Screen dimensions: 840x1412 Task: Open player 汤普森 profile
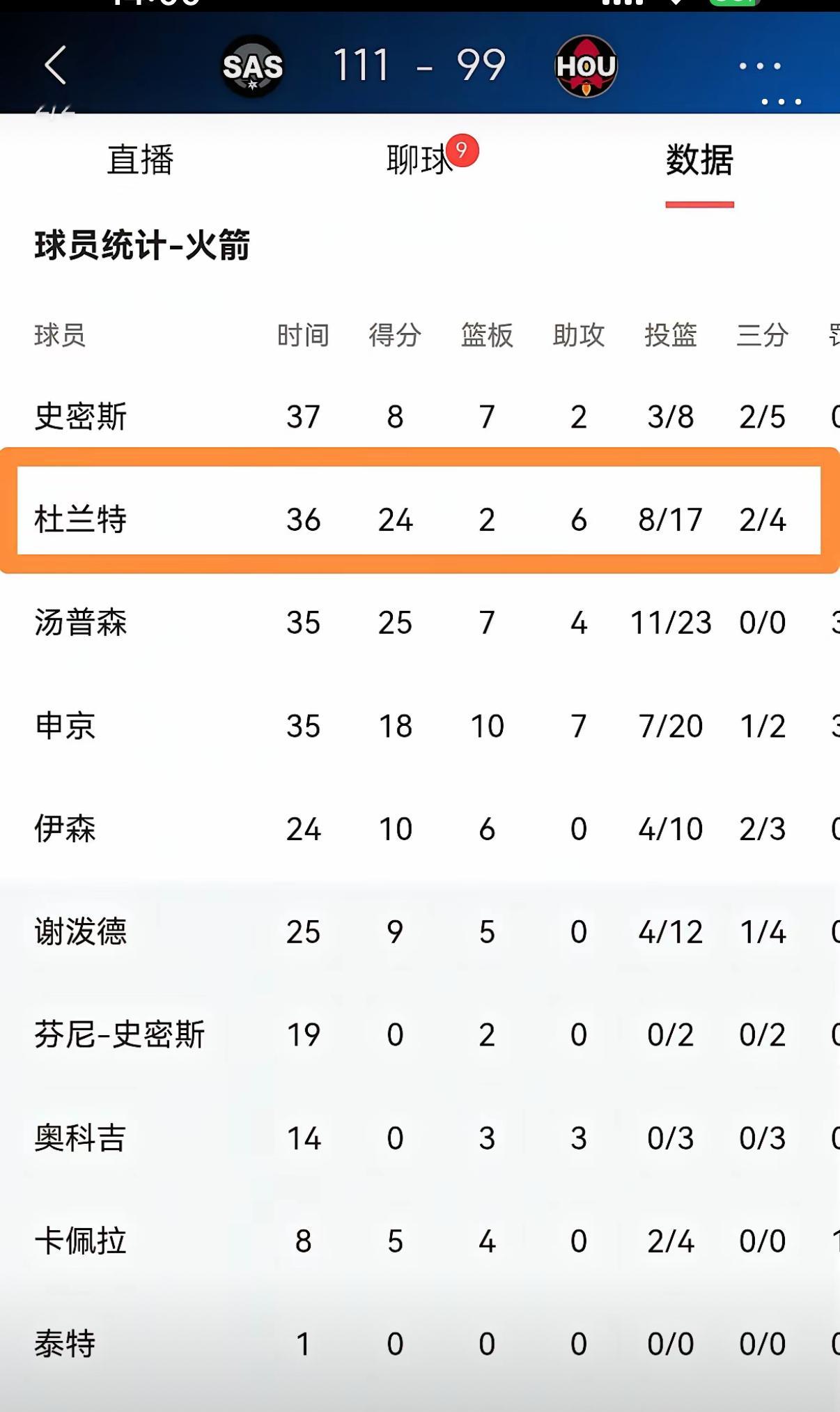(x=81, y=622)
